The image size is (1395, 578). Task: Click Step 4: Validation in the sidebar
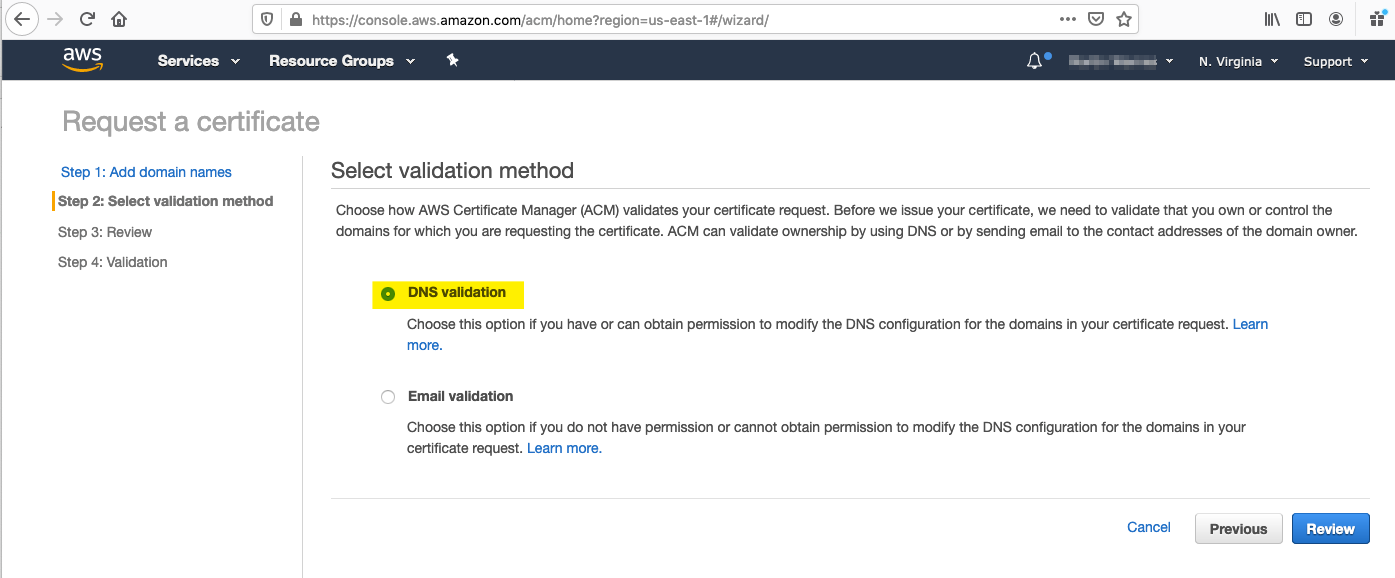113,262
